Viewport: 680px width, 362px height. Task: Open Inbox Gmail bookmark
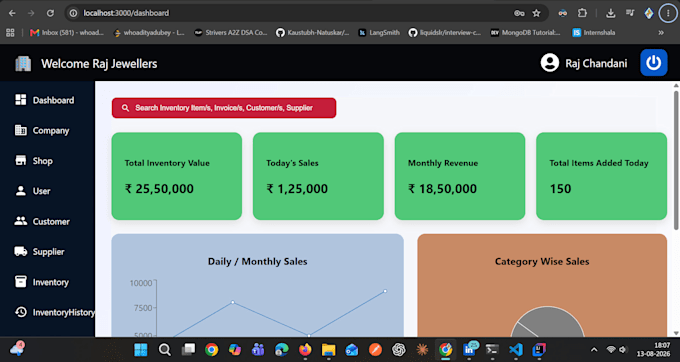coord(67,33)
